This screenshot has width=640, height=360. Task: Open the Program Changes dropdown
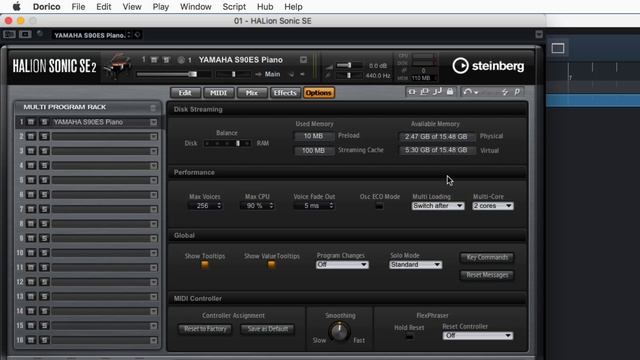(x=342, y=264)
